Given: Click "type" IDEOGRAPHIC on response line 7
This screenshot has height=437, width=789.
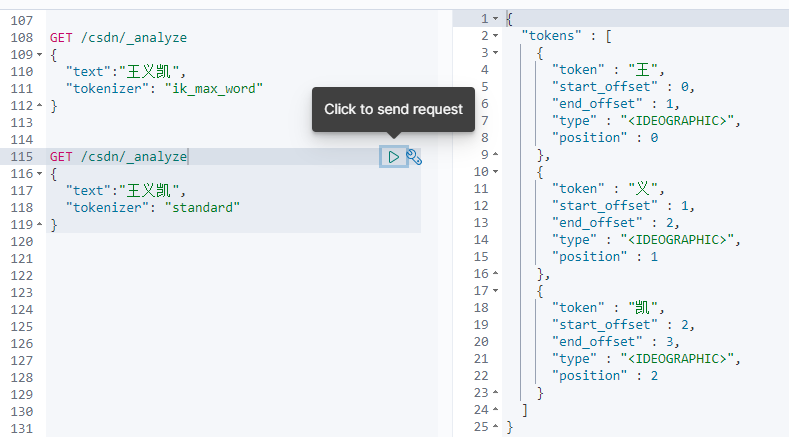Looking at the screenshot, I should (x=643, y=121).
